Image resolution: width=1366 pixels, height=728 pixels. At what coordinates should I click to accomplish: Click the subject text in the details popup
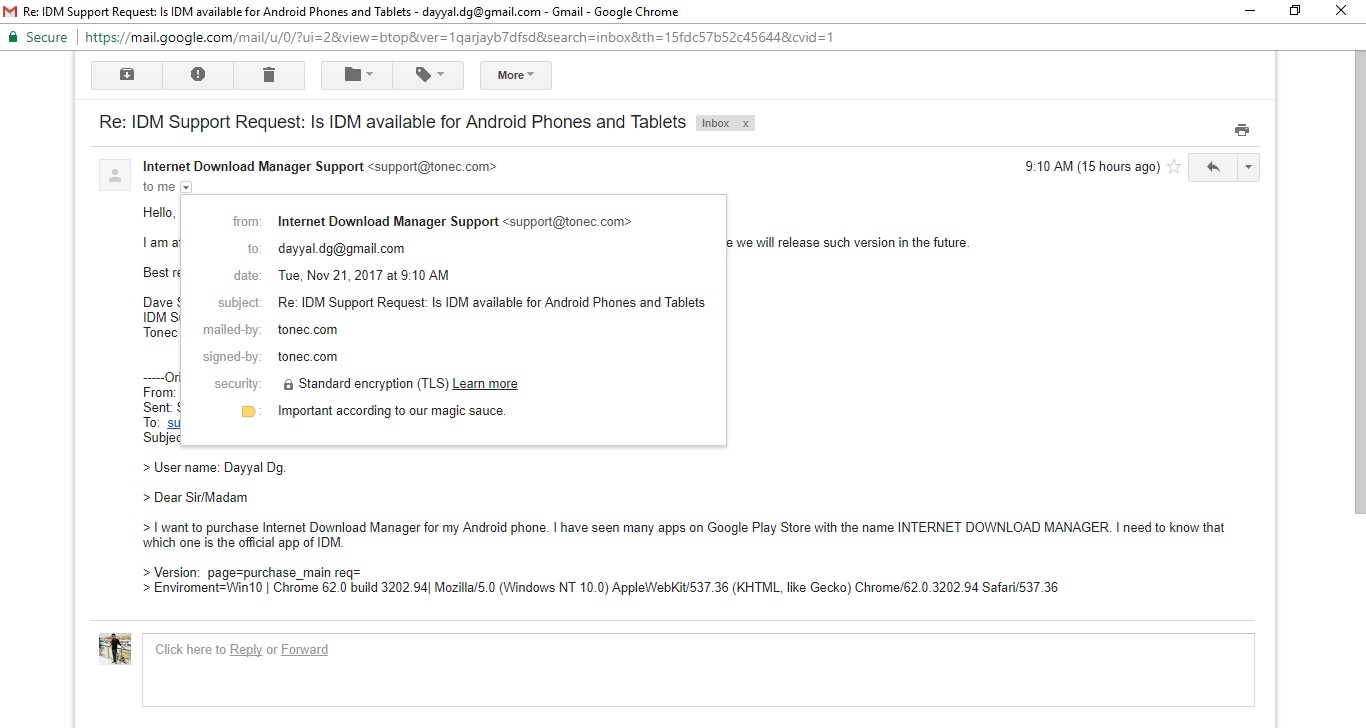tap(491, 302)
